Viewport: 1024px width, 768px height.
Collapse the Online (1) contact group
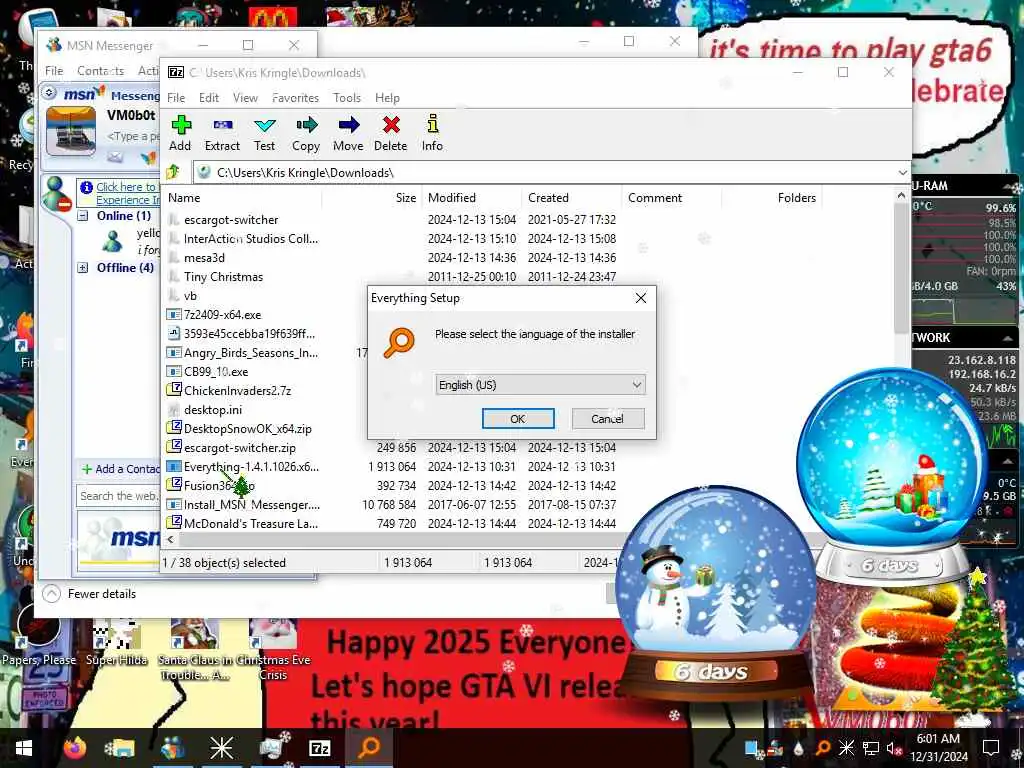[x=83, y=216]
